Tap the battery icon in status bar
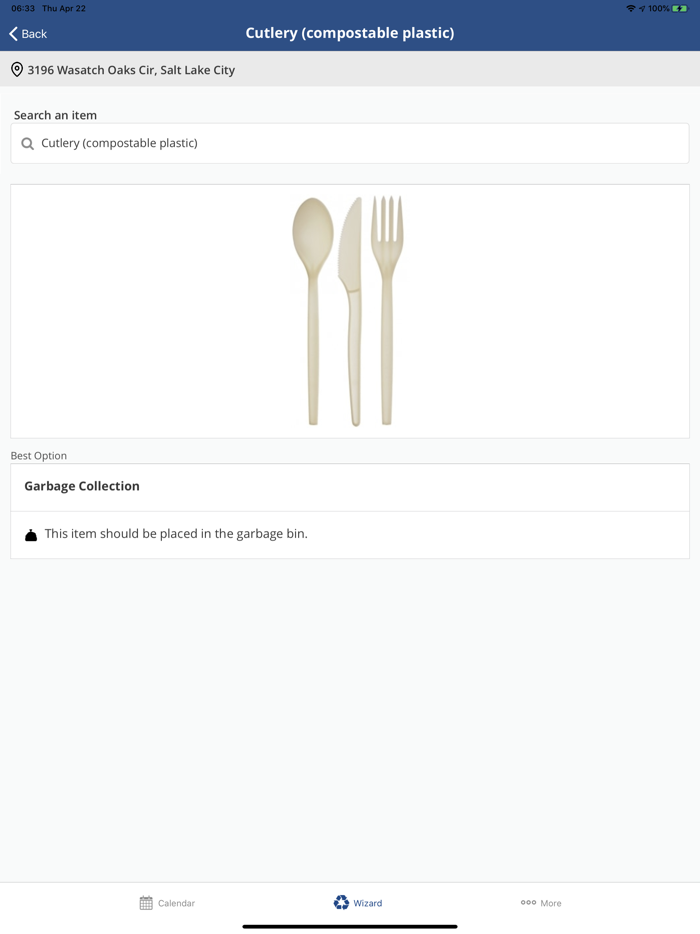Screen dimensions: 700x934 point(680,8)
